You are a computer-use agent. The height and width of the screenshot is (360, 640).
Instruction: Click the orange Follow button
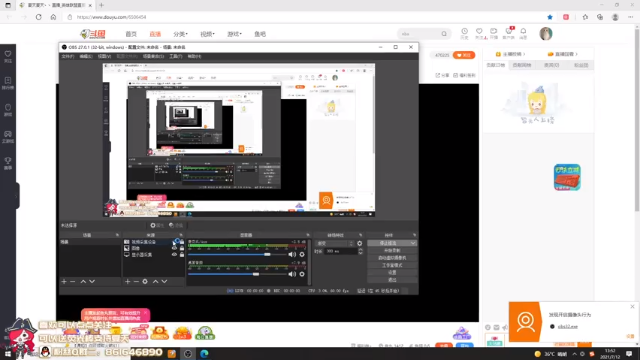click(x=464, y=55)
